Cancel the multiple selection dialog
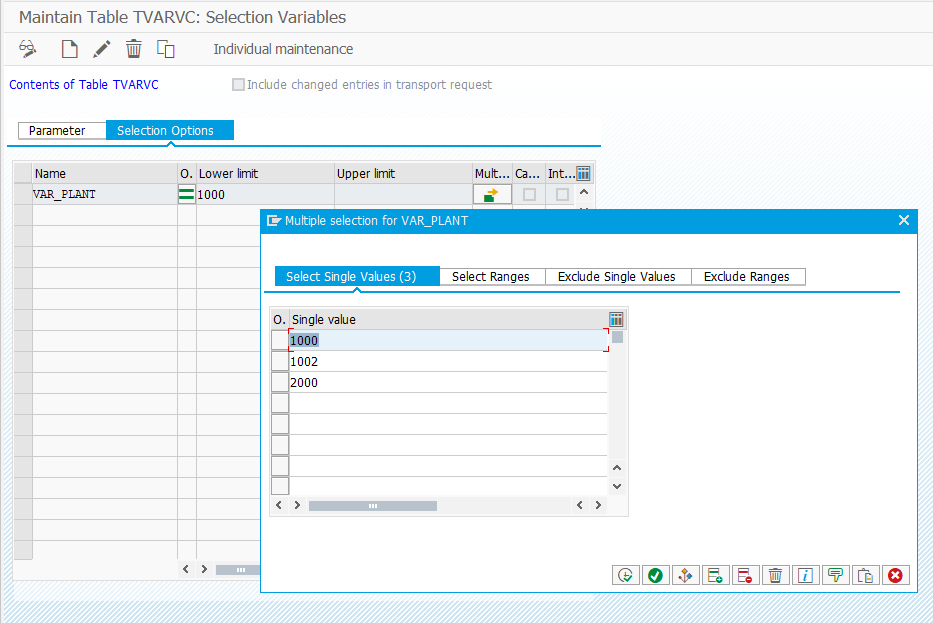 [x=895, y=575]
